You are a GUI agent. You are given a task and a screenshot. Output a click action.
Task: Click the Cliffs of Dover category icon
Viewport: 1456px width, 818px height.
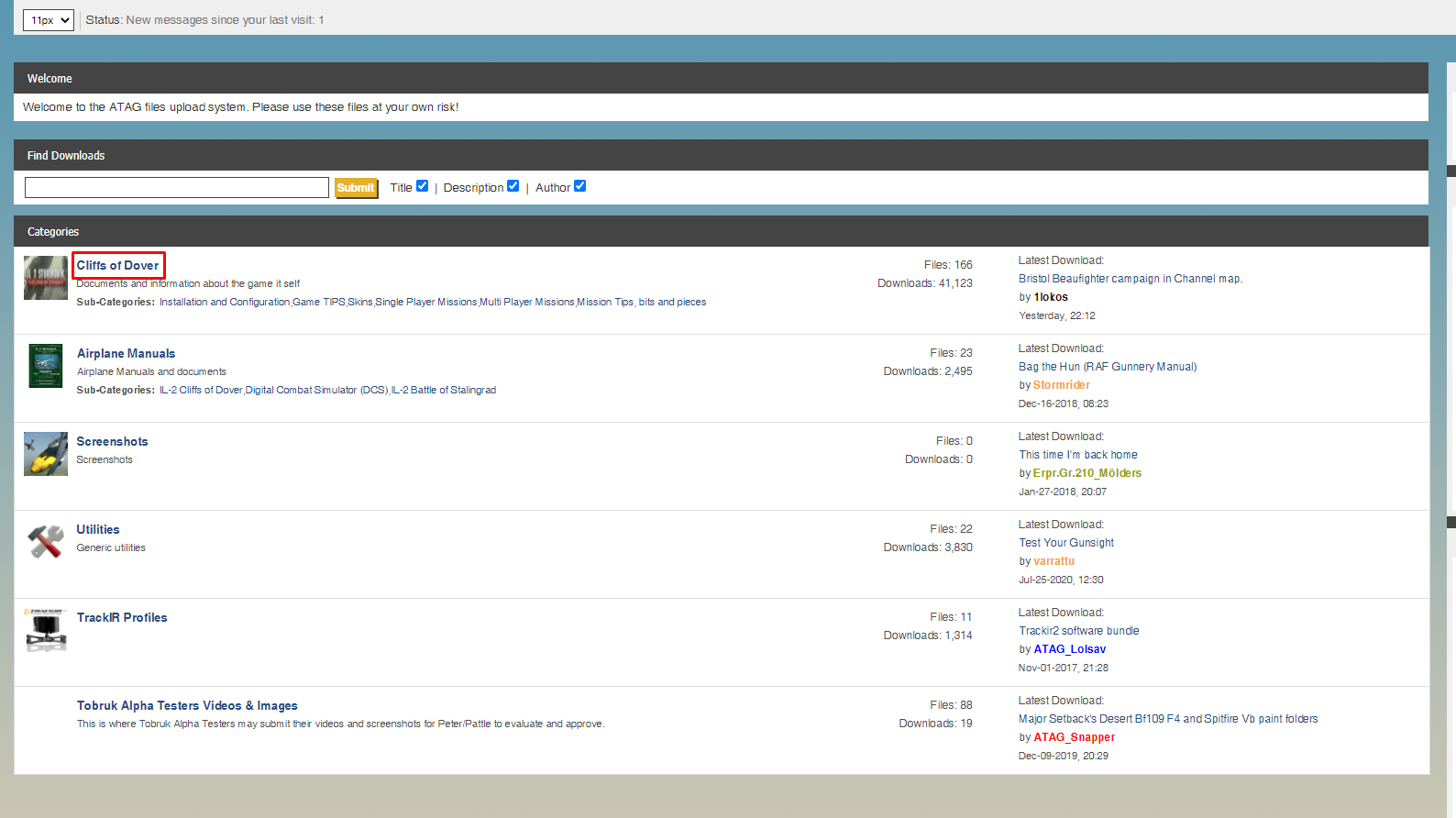coord(46,278)
